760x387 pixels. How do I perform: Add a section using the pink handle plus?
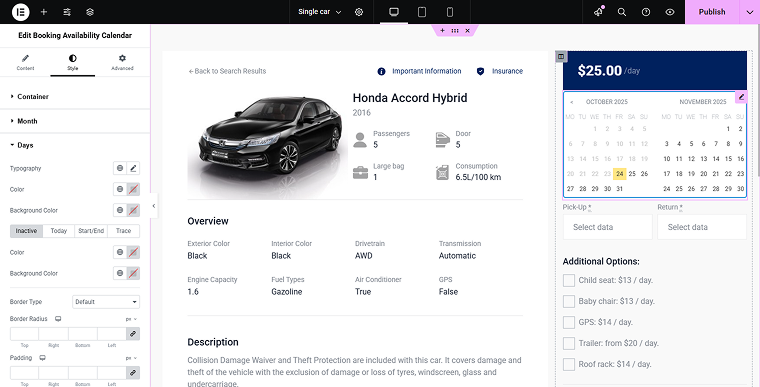pos(442,31)
